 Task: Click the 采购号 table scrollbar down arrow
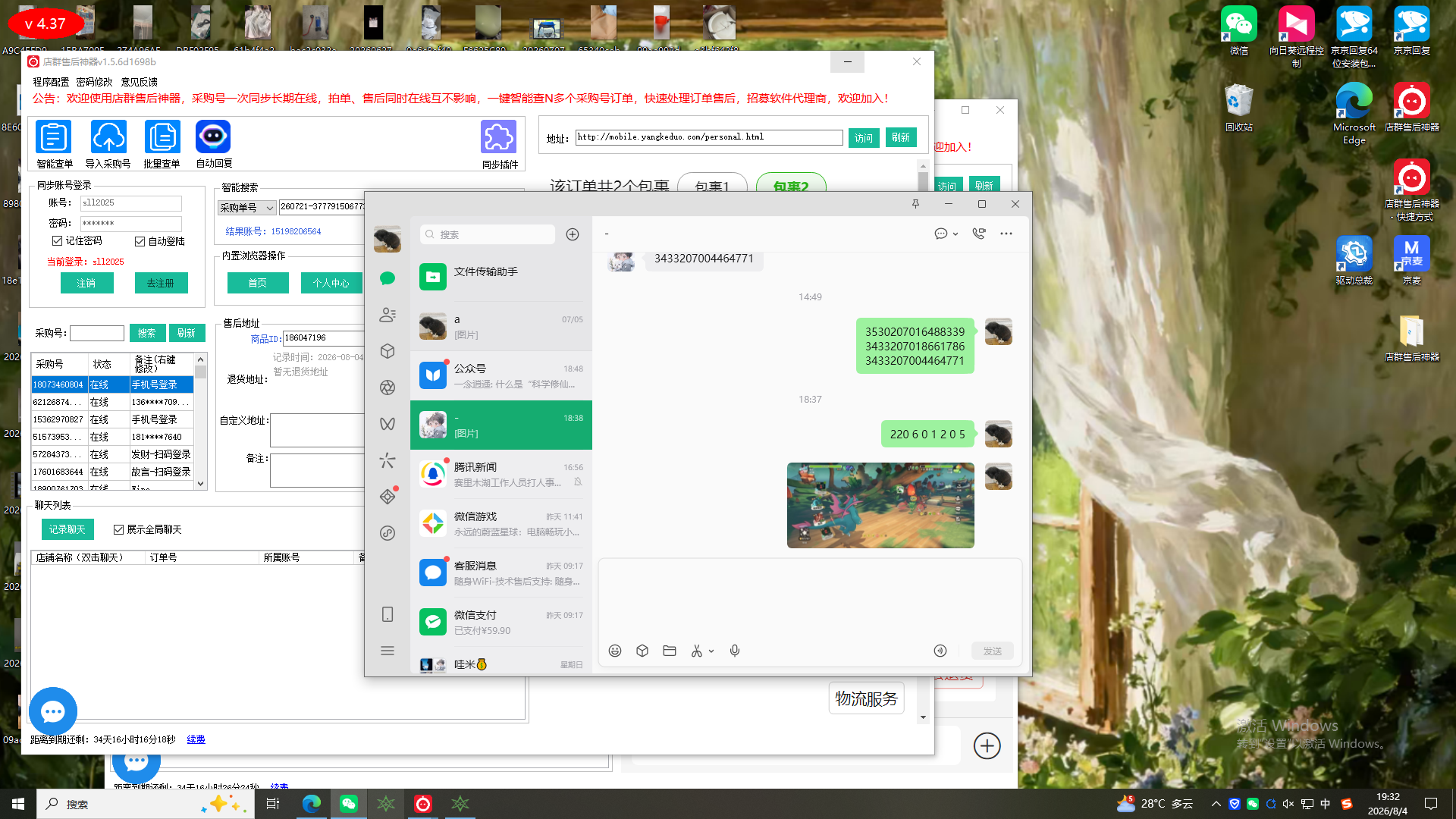tap(201, 483)
